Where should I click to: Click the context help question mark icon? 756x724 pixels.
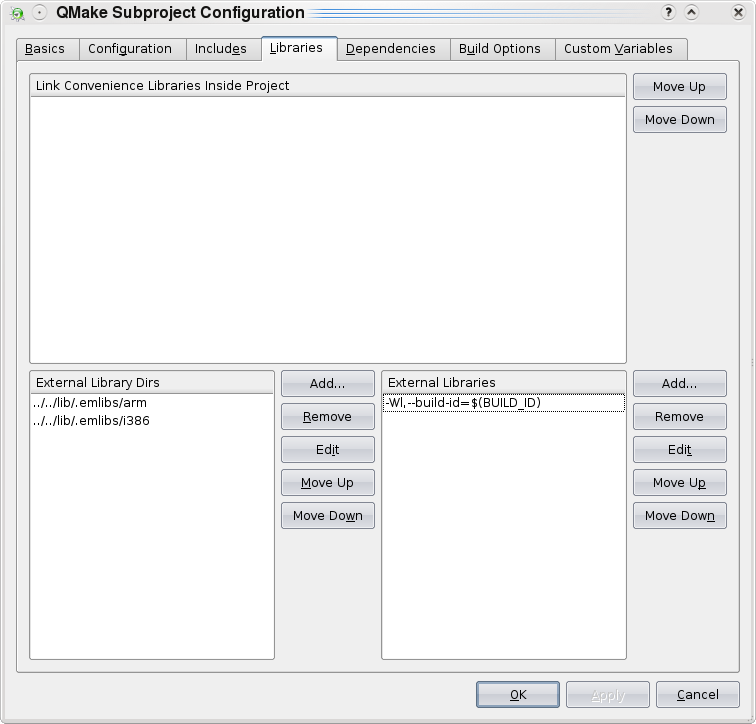click(x=669, y=13)
